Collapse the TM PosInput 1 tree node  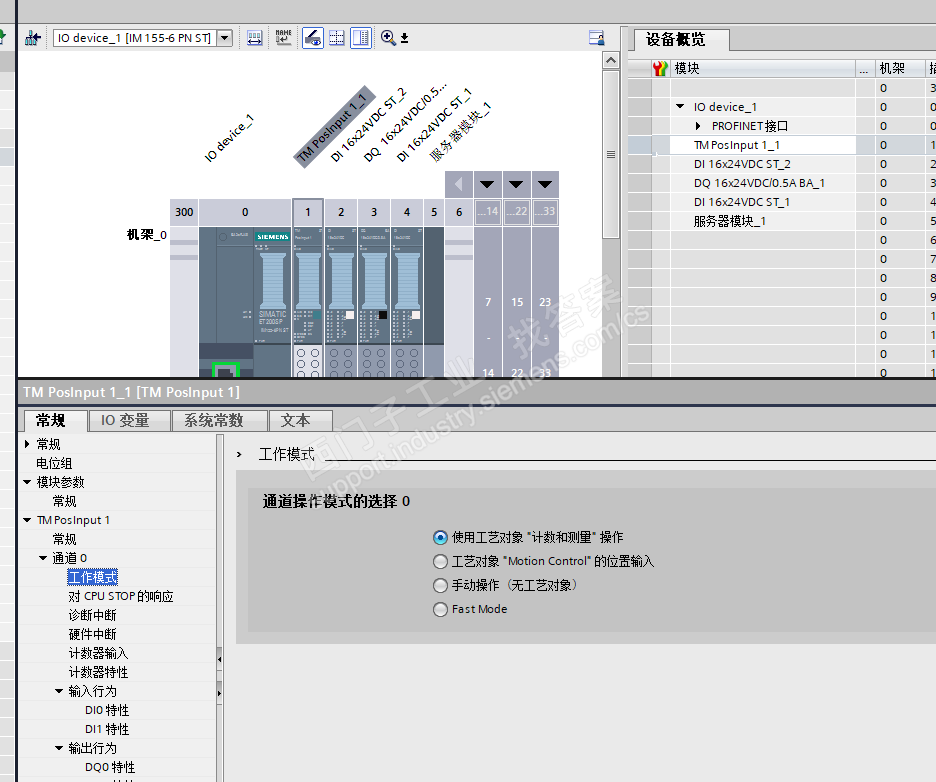coord(27,520)
